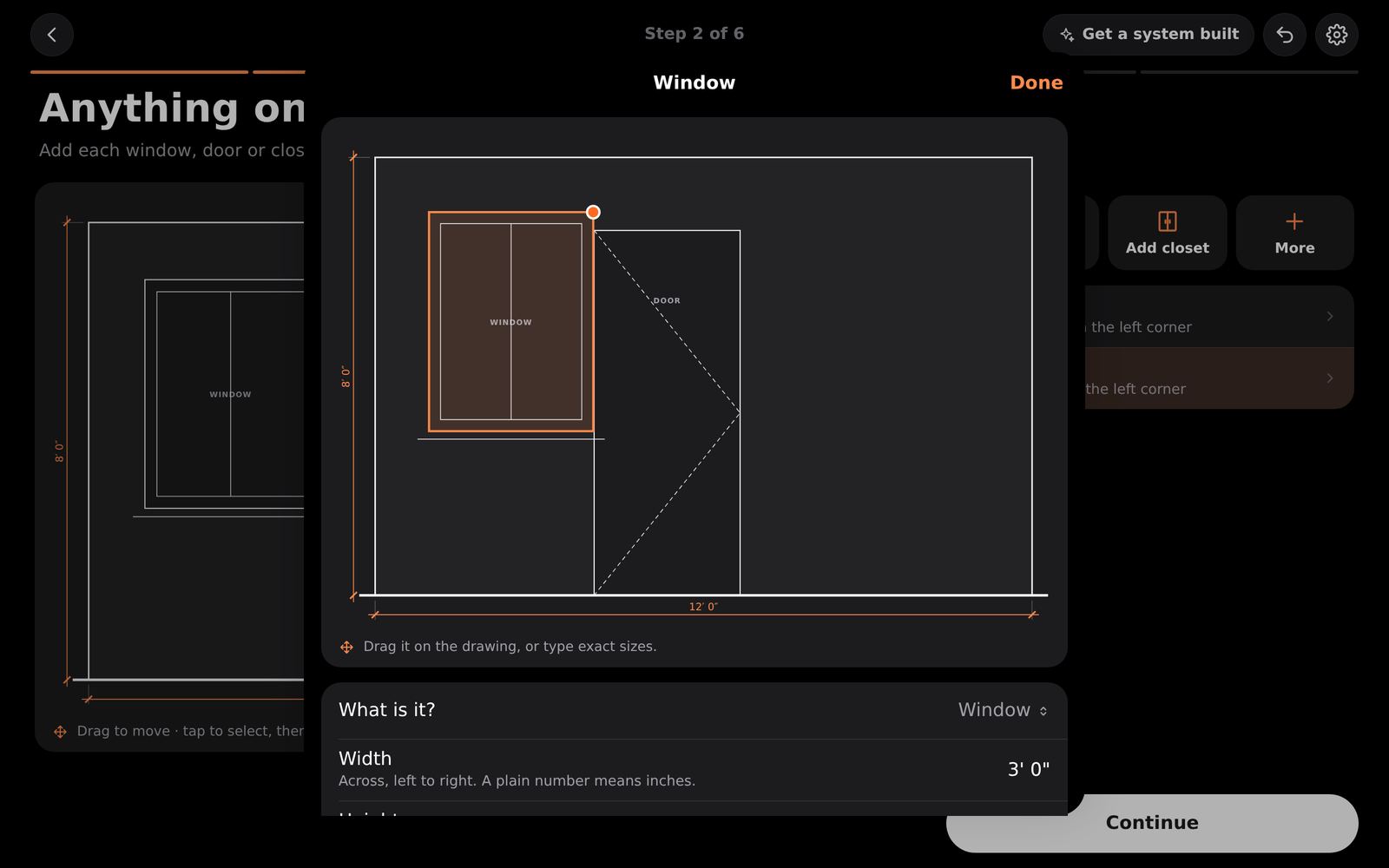The width and height of the screenshot is (1389, 868).
Task: Open the settings gear
Action: point(1337,35)
